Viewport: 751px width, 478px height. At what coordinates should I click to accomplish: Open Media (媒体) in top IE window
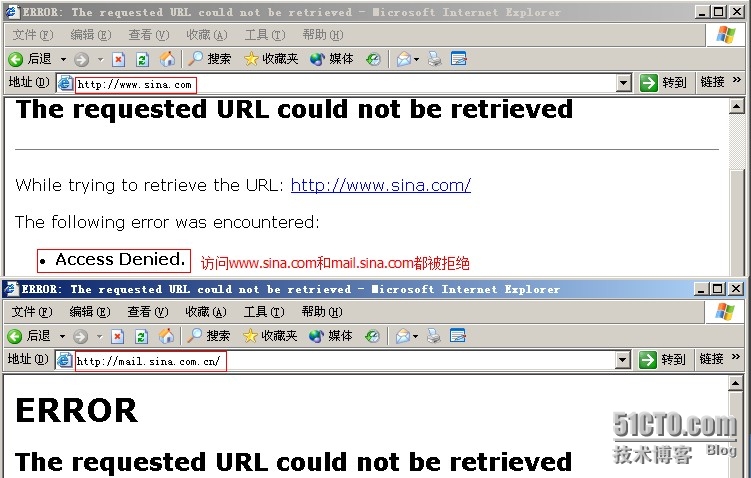point(331,59)
